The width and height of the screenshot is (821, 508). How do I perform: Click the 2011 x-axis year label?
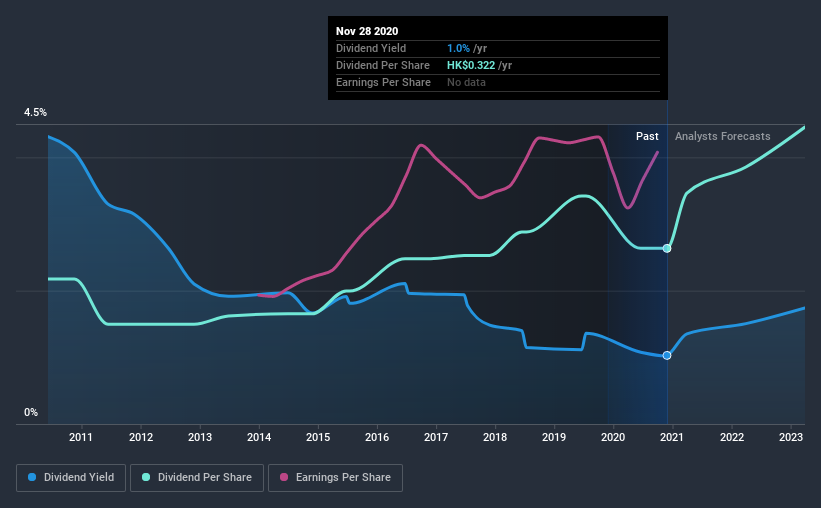tap(81, 437)
